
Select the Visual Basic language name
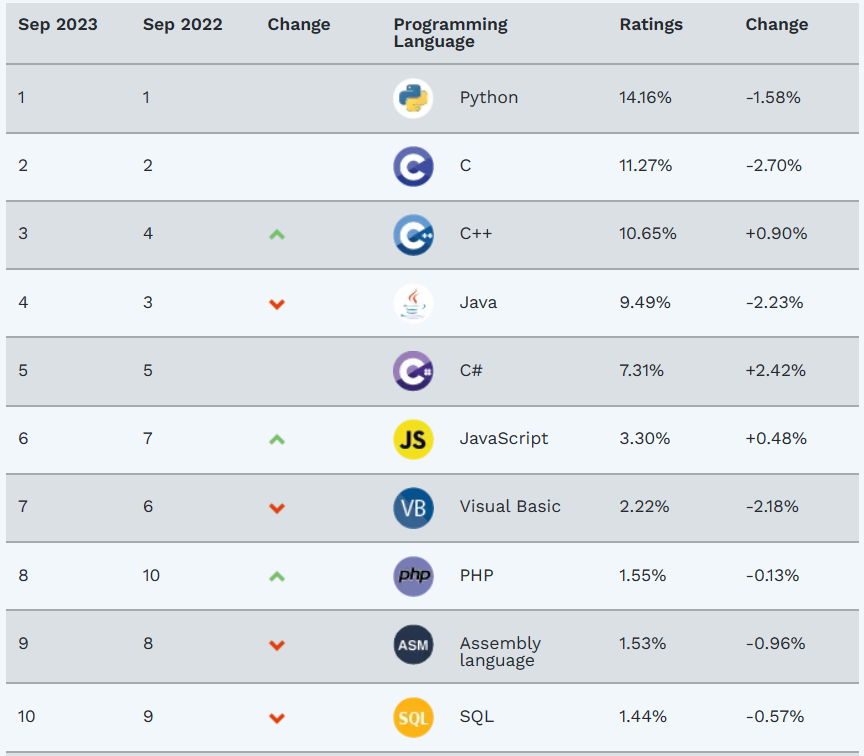coord(510,507)
